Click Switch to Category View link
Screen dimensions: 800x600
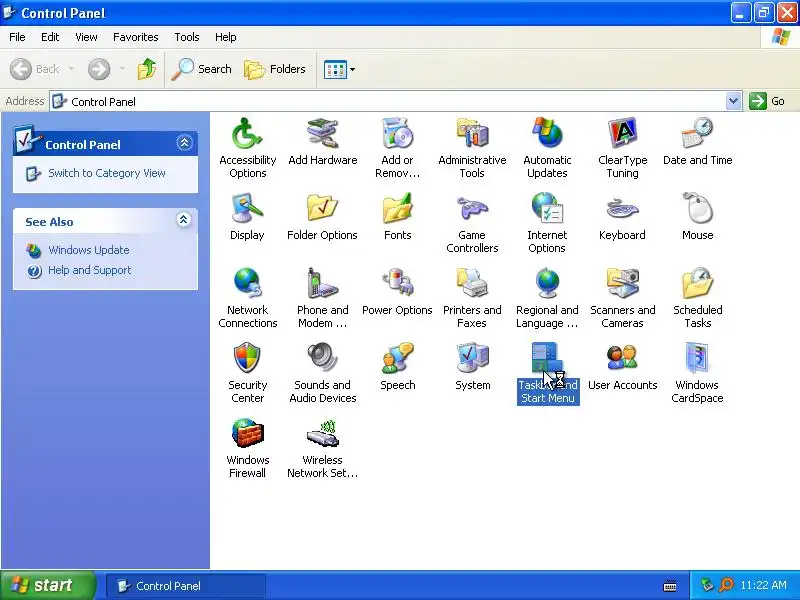click(x=107, y=173)
